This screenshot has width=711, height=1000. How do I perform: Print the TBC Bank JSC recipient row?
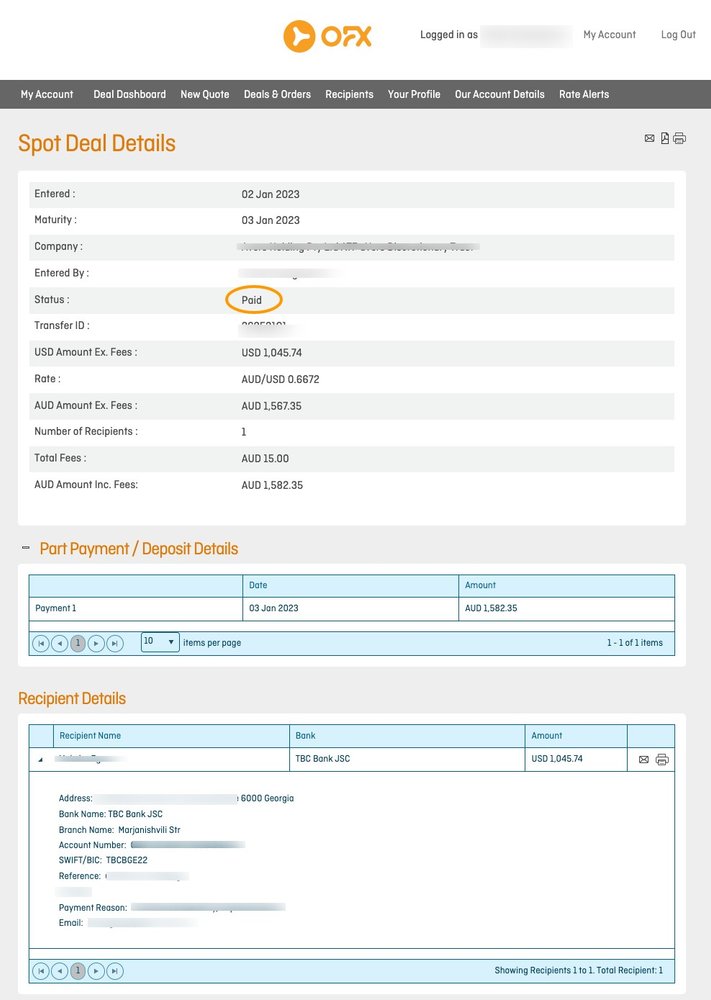pos(662,760)
